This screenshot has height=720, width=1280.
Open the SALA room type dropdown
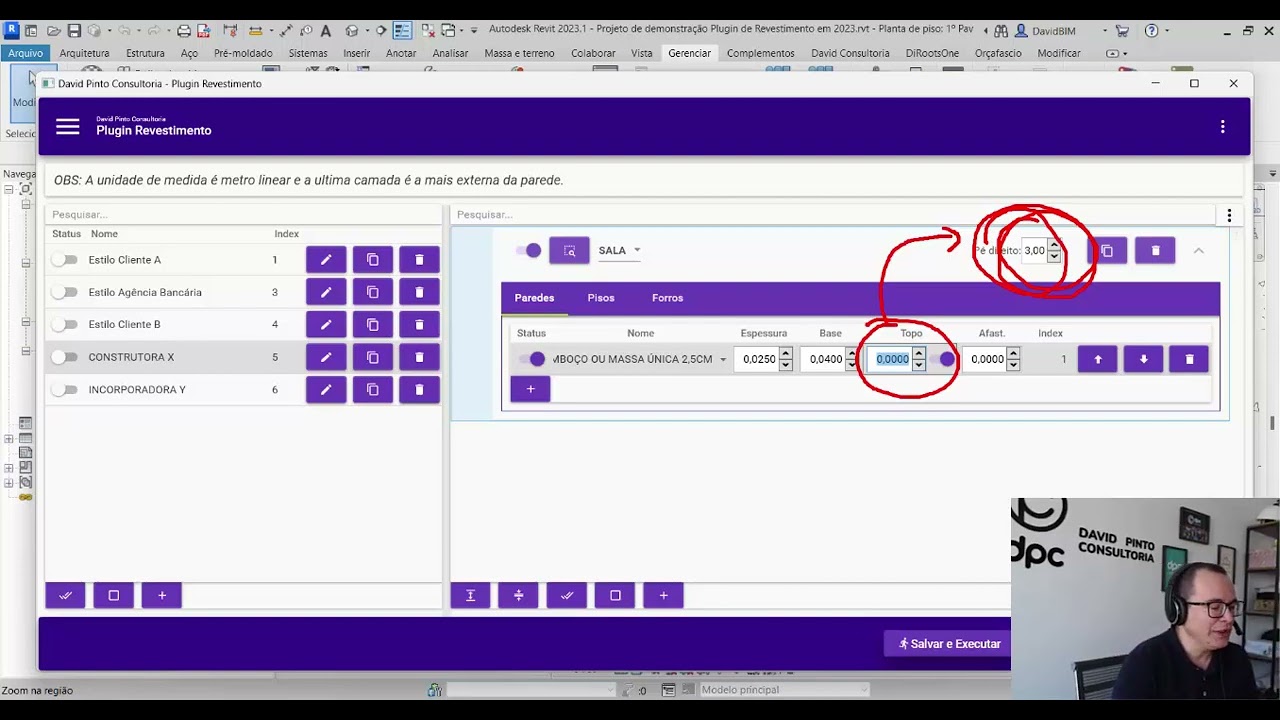coord(620,251)
